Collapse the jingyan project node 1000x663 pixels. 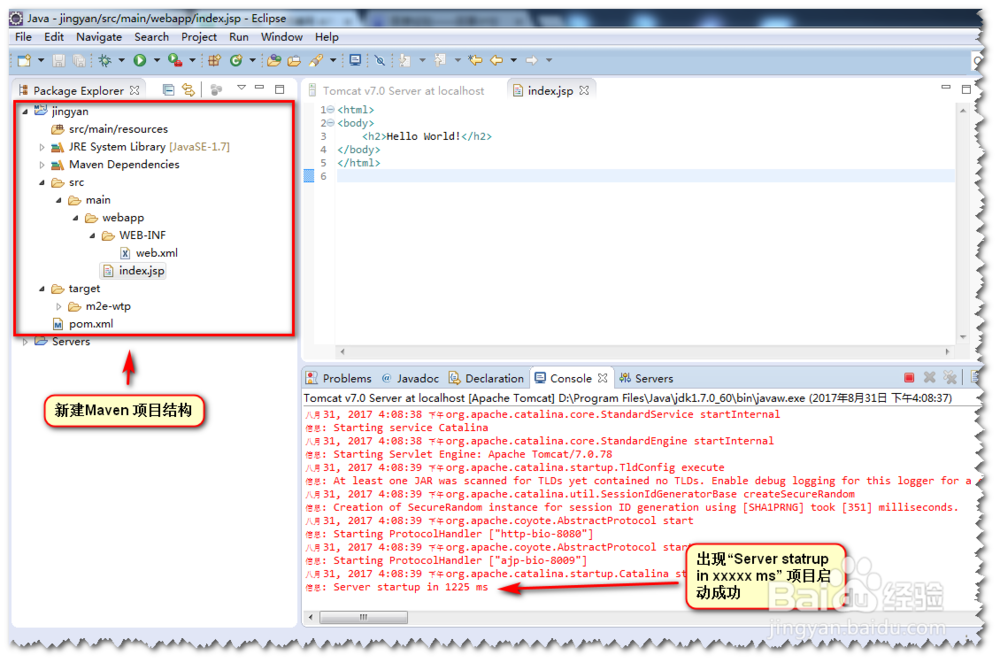[25, 112]
